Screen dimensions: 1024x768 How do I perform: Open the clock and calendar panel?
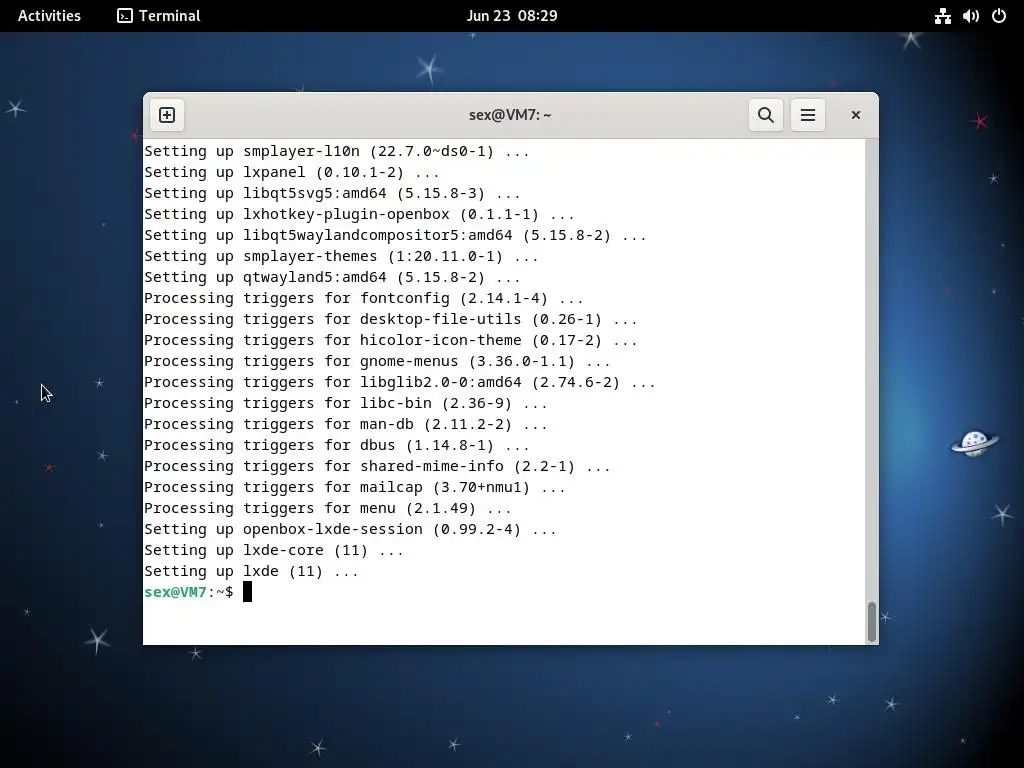pos(512,16)
